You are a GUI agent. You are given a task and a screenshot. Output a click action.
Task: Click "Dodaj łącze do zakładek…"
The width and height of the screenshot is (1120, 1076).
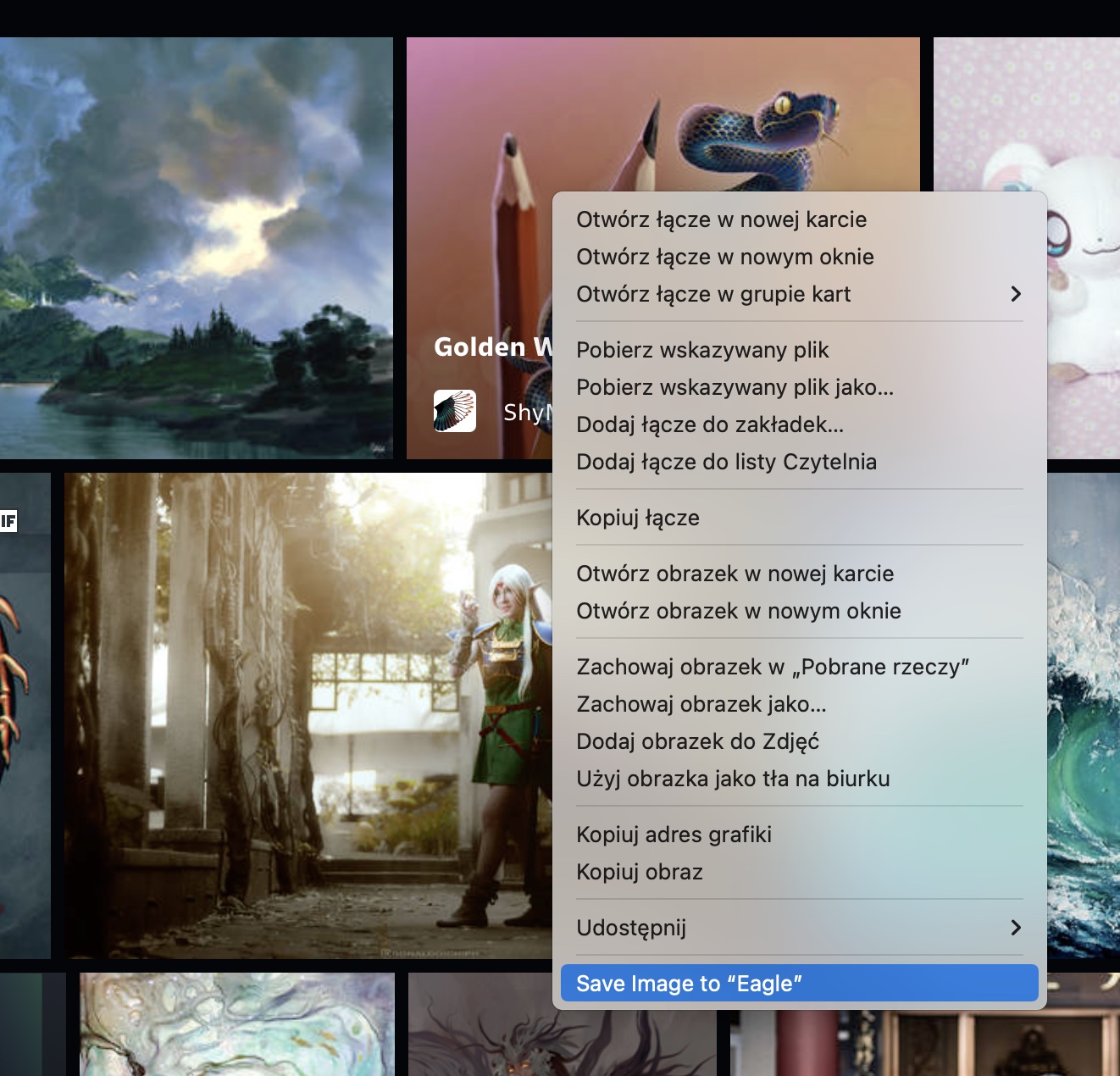(x=799, y=424)
